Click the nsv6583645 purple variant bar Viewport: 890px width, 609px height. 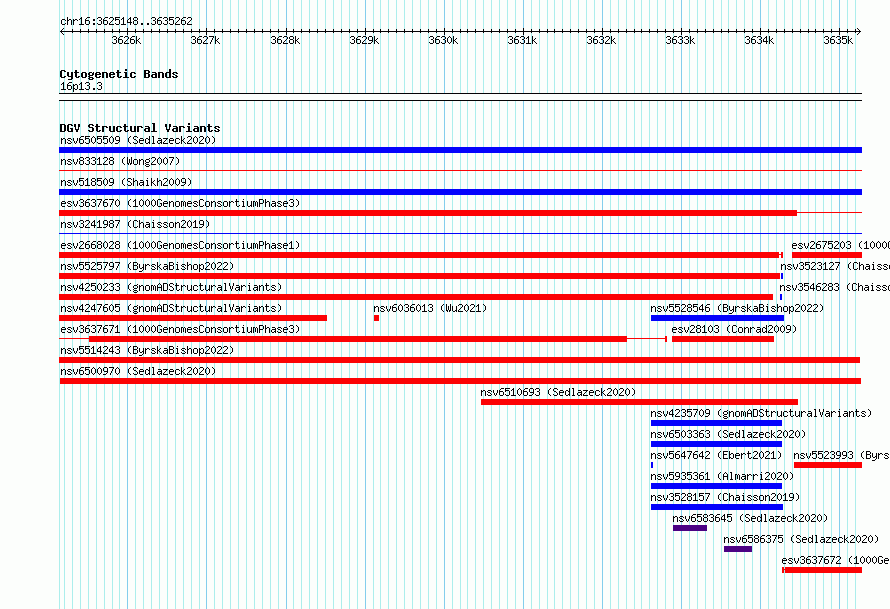tap(690, 528)
